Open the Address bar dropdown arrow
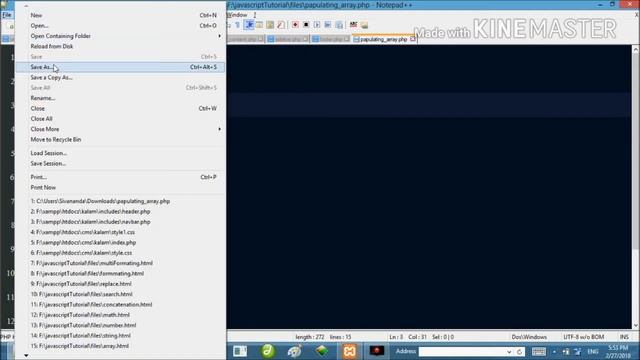Screen dimensions: 640x360 click(509, 351)
